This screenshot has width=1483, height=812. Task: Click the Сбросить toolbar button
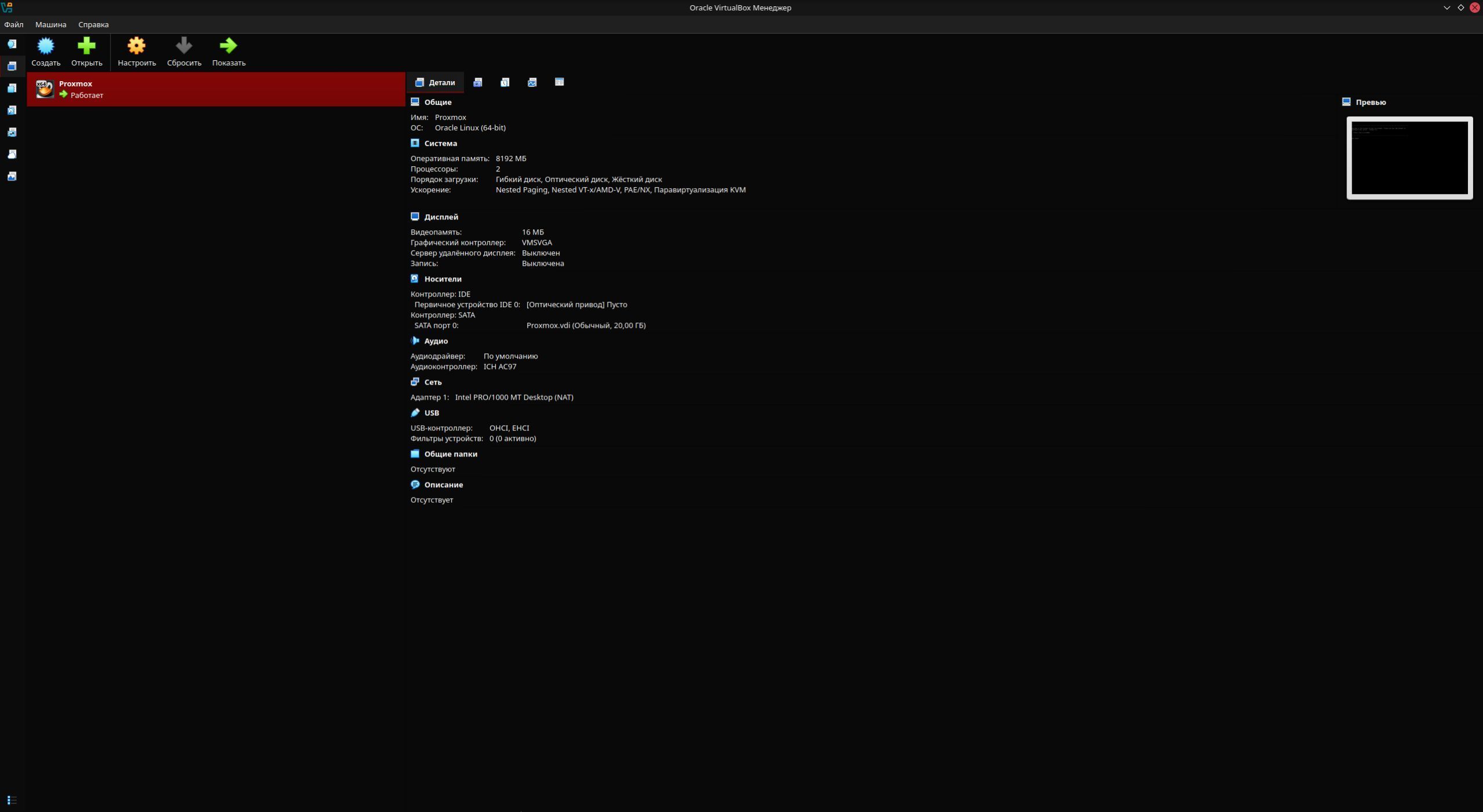pos(184,52)
